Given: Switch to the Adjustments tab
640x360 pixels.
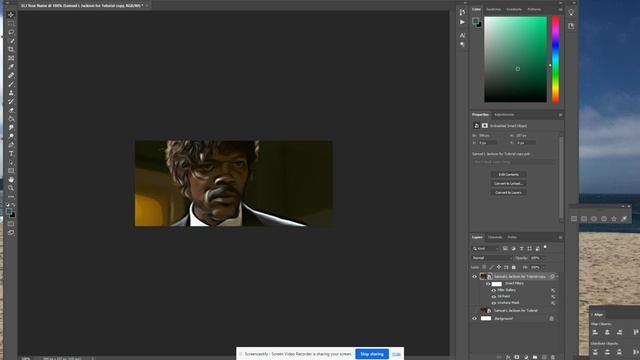Looking at the screenshot, I should (x=504, y=115).
